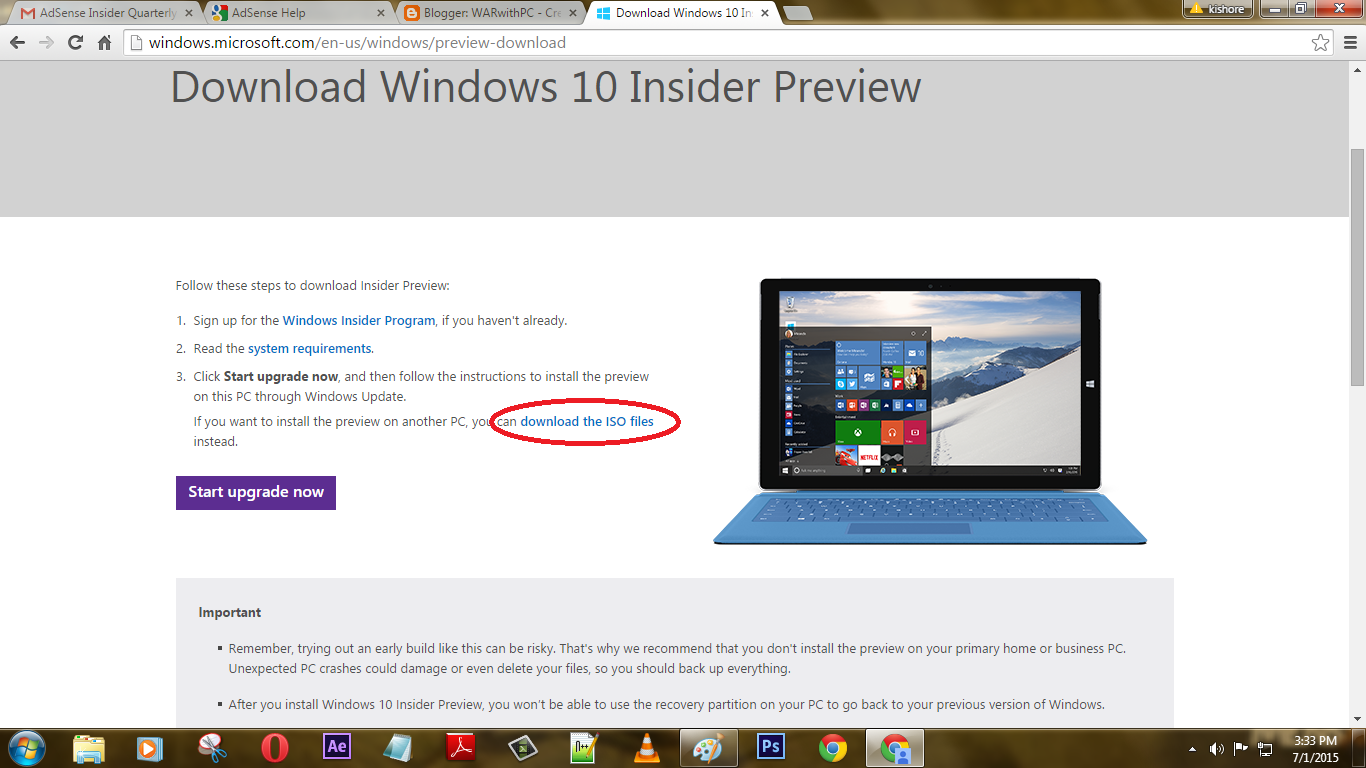Switch to the AdSense Help tab
1366x768 pixels.
coord(293,13)
